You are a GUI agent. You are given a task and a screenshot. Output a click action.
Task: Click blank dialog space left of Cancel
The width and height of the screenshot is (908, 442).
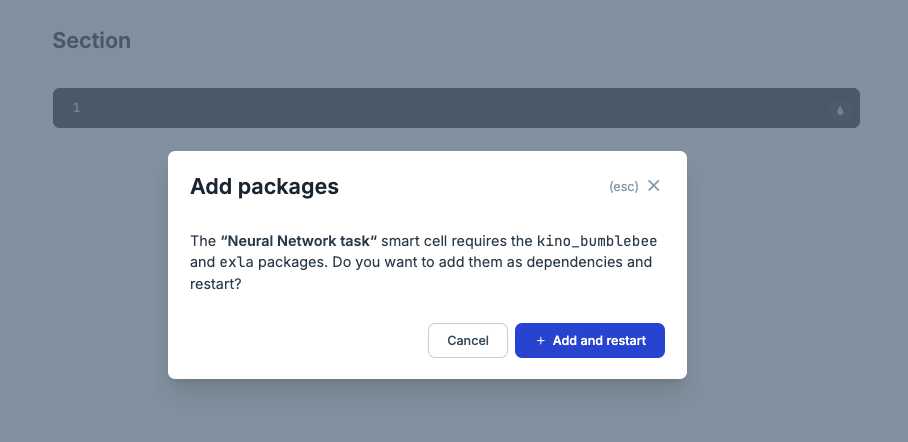(300, 341)
